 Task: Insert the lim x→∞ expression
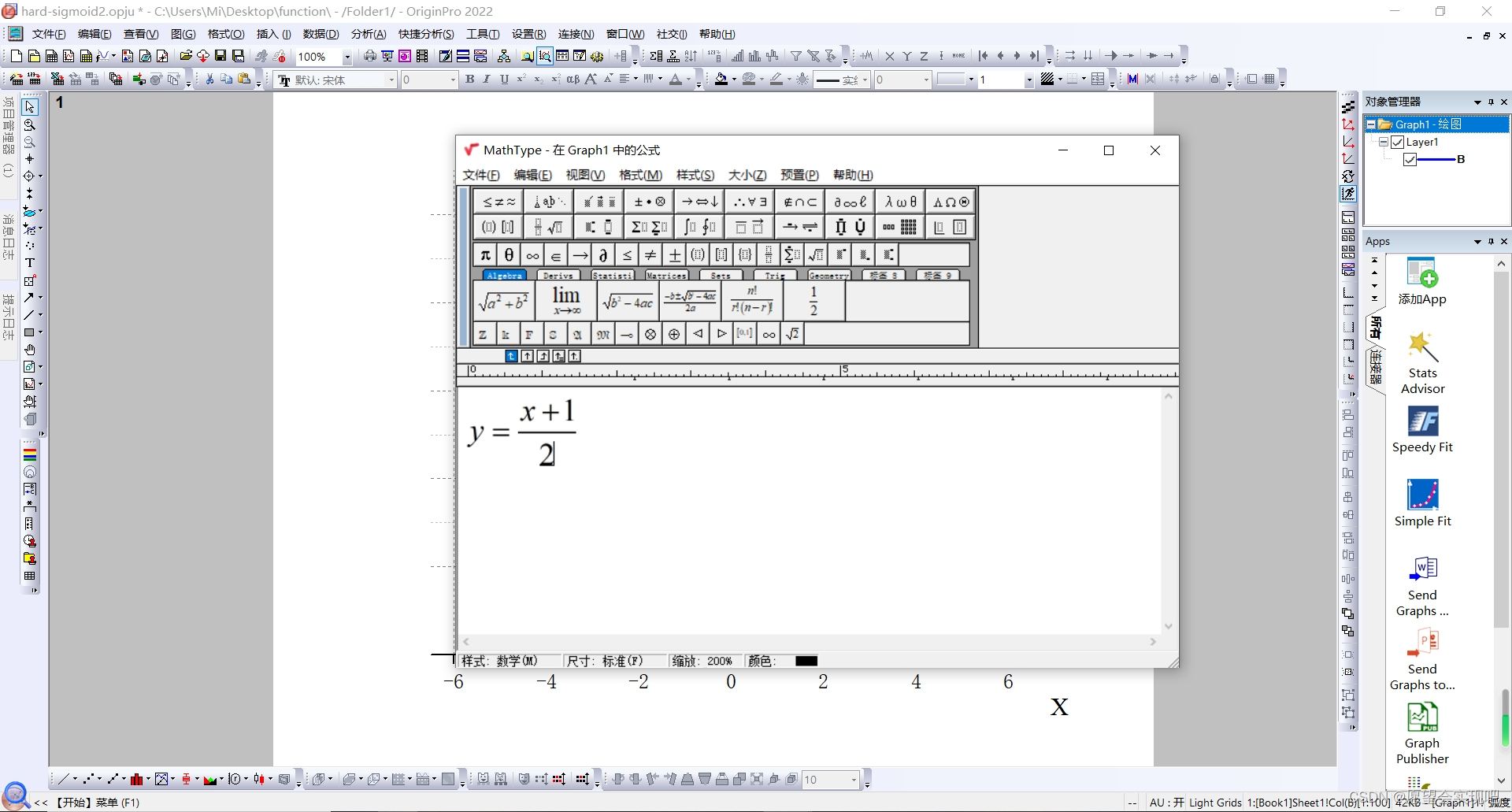(x=566, y=301)
